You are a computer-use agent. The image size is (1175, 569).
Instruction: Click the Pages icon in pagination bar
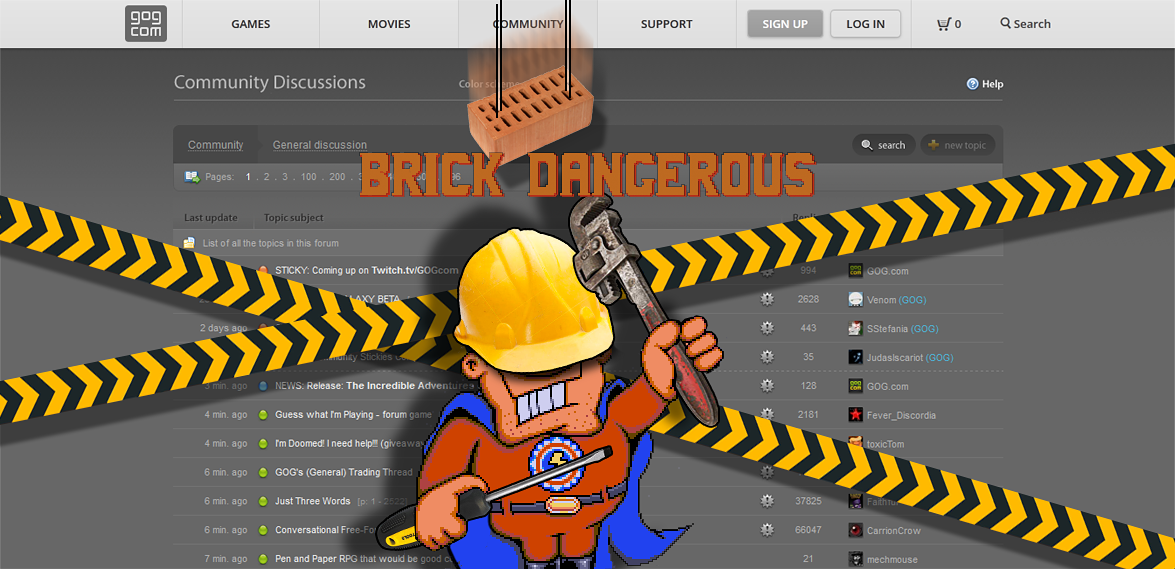[192, 177]
